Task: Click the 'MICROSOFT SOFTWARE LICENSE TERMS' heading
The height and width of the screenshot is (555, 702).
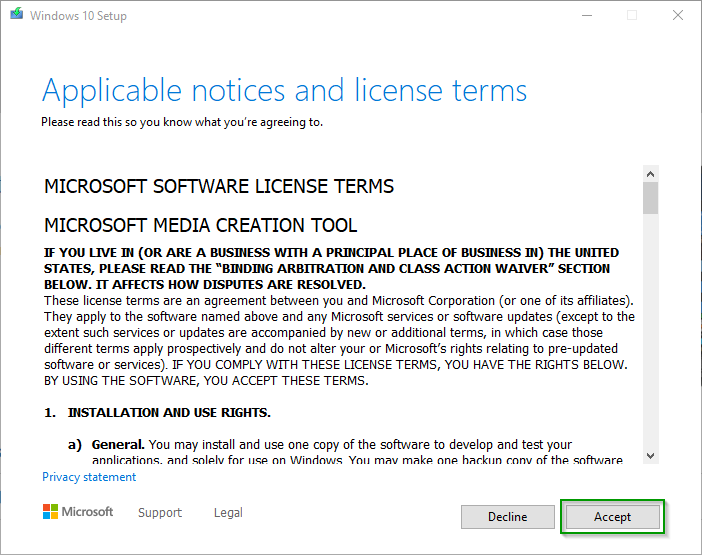Action: pos(219,187)
